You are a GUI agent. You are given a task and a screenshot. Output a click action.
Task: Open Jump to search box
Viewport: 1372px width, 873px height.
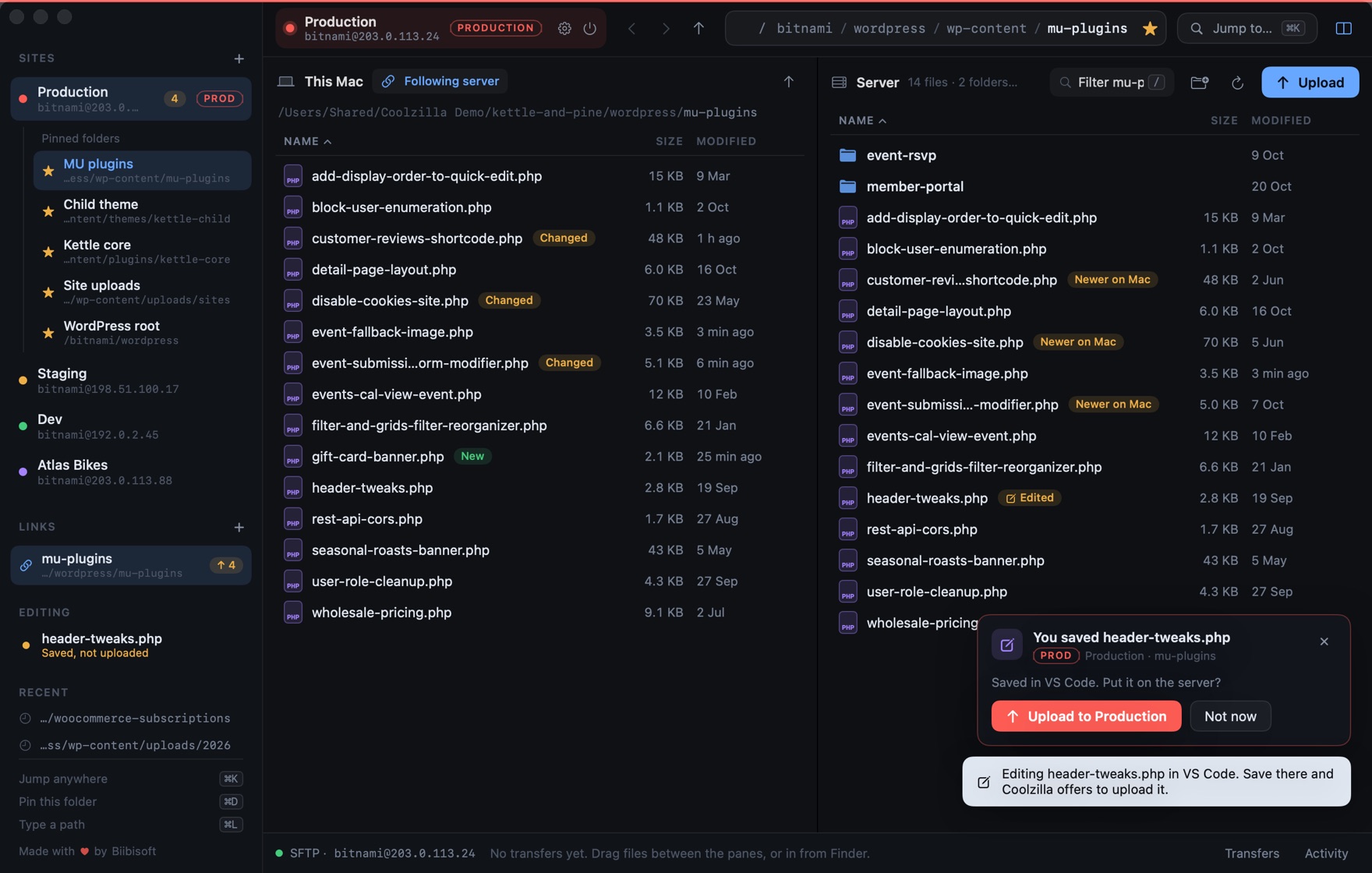[x=1246, y=28]
